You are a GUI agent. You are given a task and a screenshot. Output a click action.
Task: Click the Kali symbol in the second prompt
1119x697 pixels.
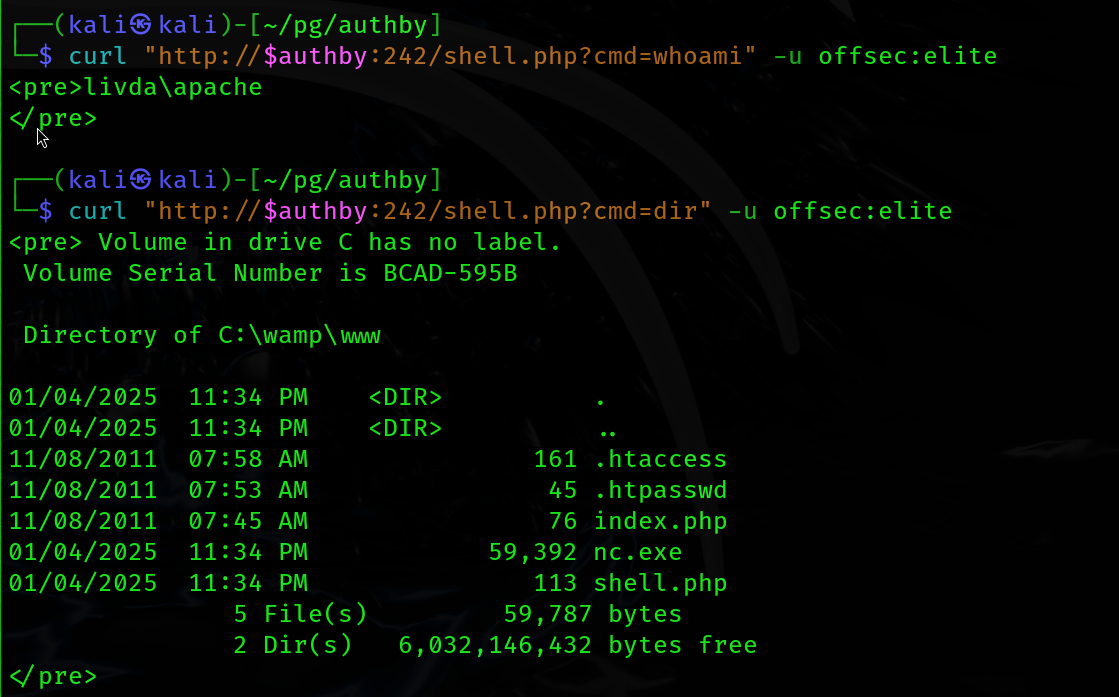(142, 180)
